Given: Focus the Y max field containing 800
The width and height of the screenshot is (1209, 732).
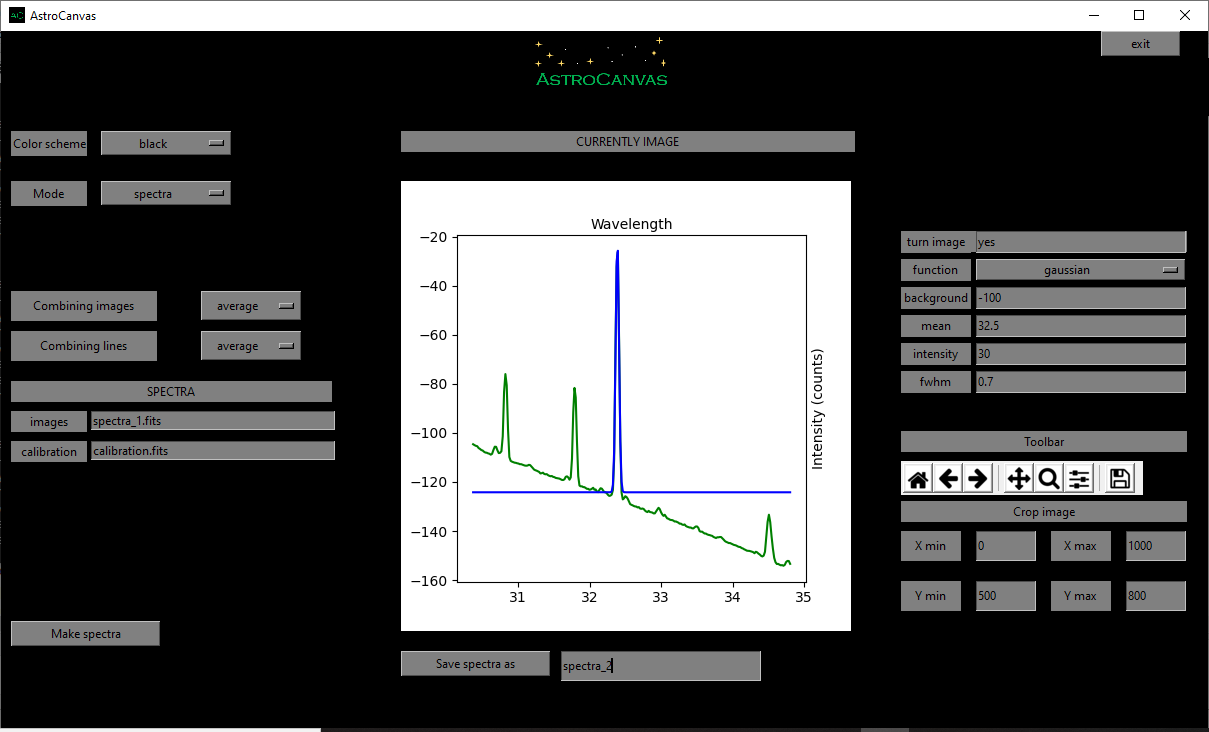Looking at the screenshot, I should click(1156, 596).
